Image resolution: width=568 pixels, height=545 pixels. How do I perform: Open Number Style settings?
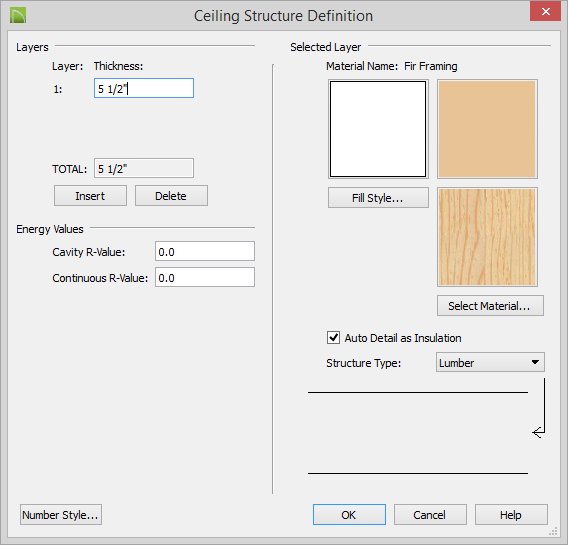click(61, 515)
